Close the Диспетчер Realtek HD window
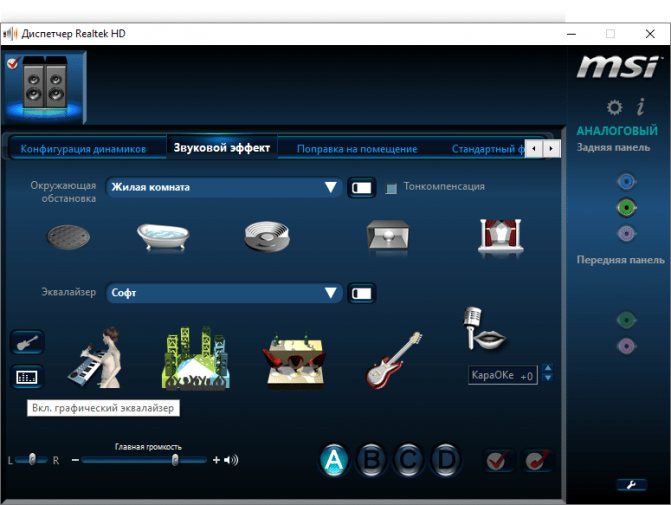The width and height of the screenshot is (671, 505). [650, 34]
